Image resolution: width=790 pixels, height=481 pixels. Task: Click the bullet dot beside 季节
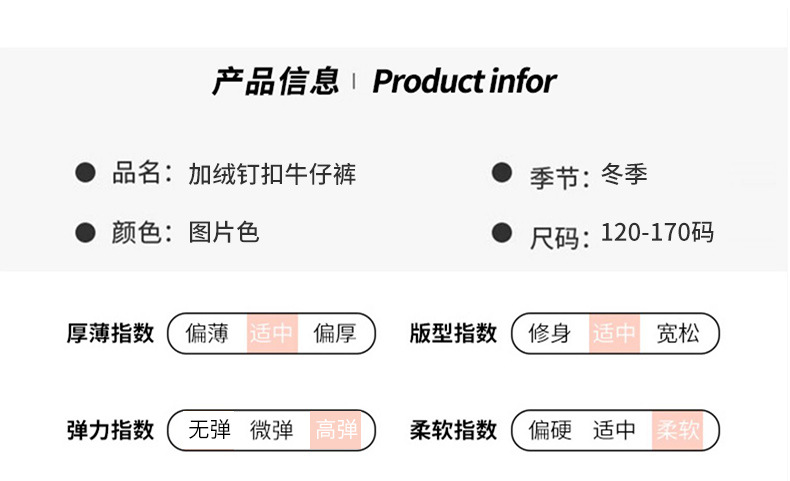[x=502, y=174]
